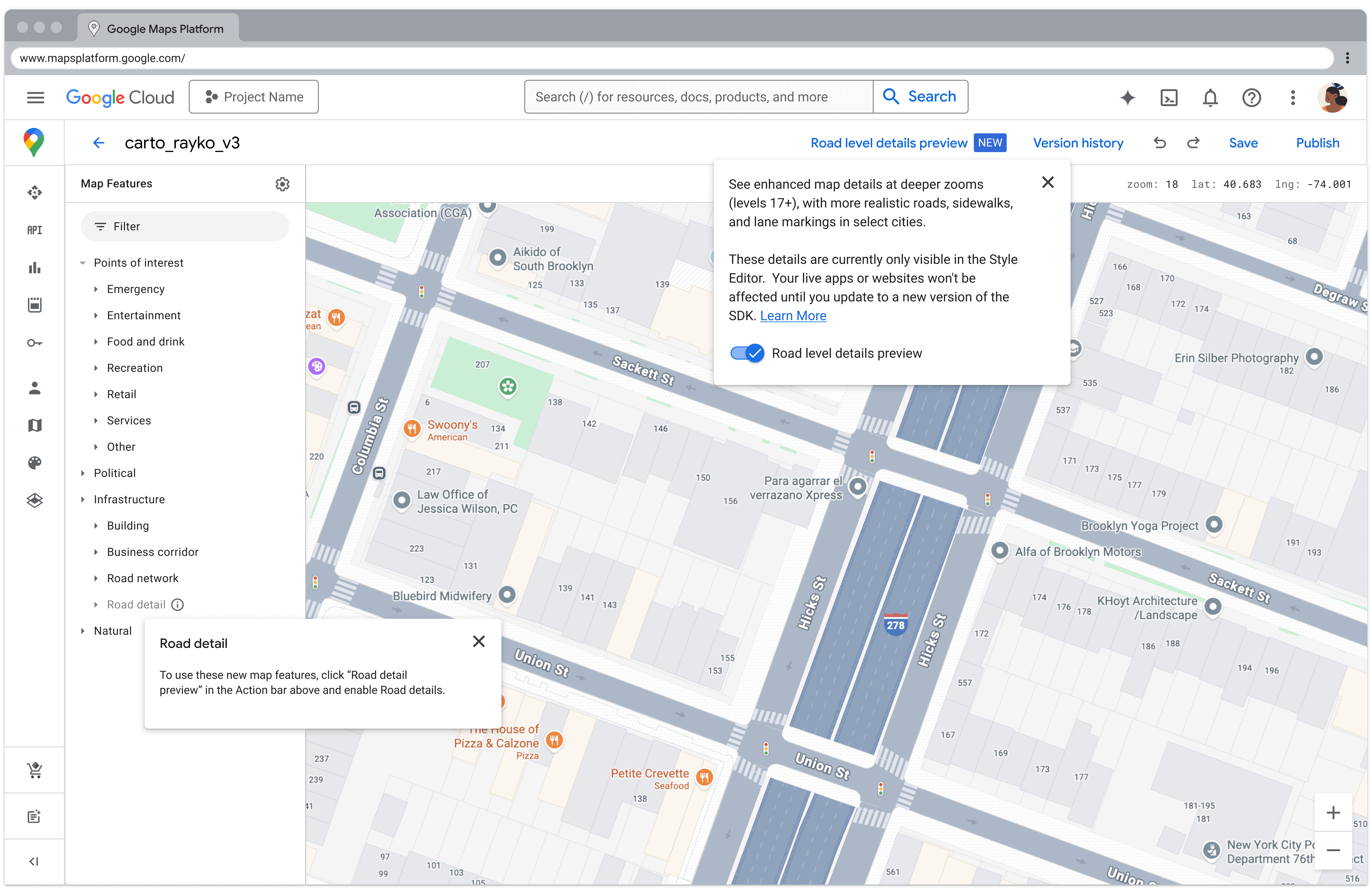Open the Project Name selector

pyautogui.click(x=254, y=97)
